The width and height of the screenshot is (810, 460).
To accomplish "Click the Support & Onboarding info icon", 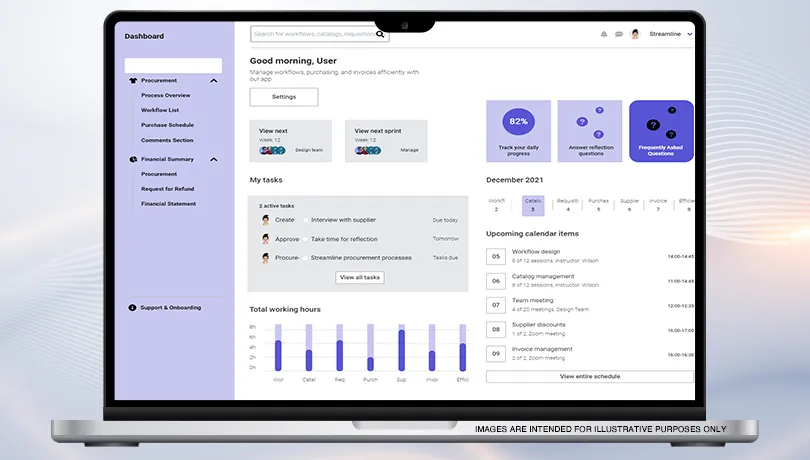I will 132,308.
